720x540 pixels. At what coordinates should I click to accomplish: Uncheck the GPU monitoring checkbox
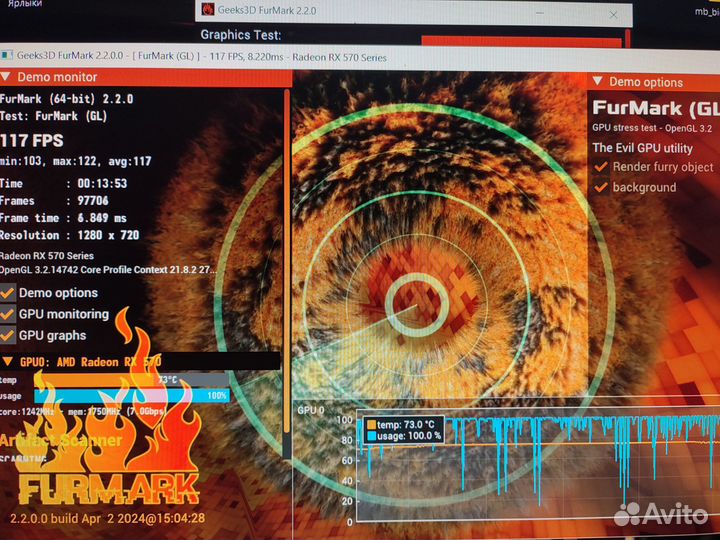7,314
